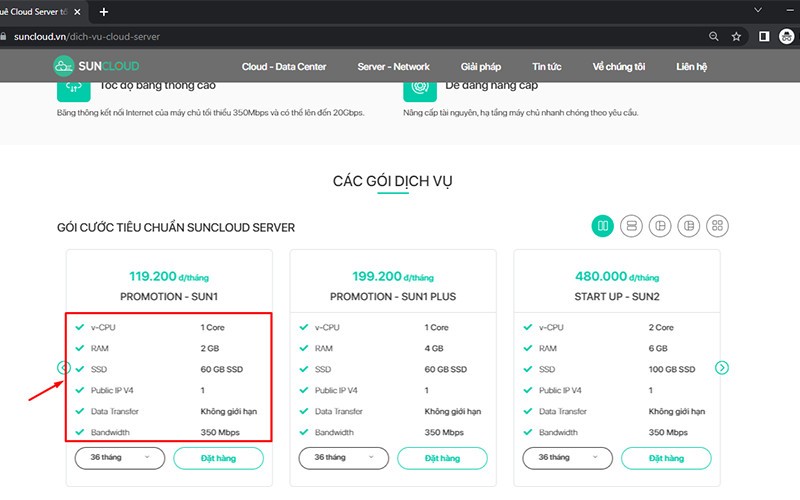Image resolution: width=800 pixels, height=500 pixels.
Task: Click the 119.200 đ/tháng price
Action: coord(169,277)
